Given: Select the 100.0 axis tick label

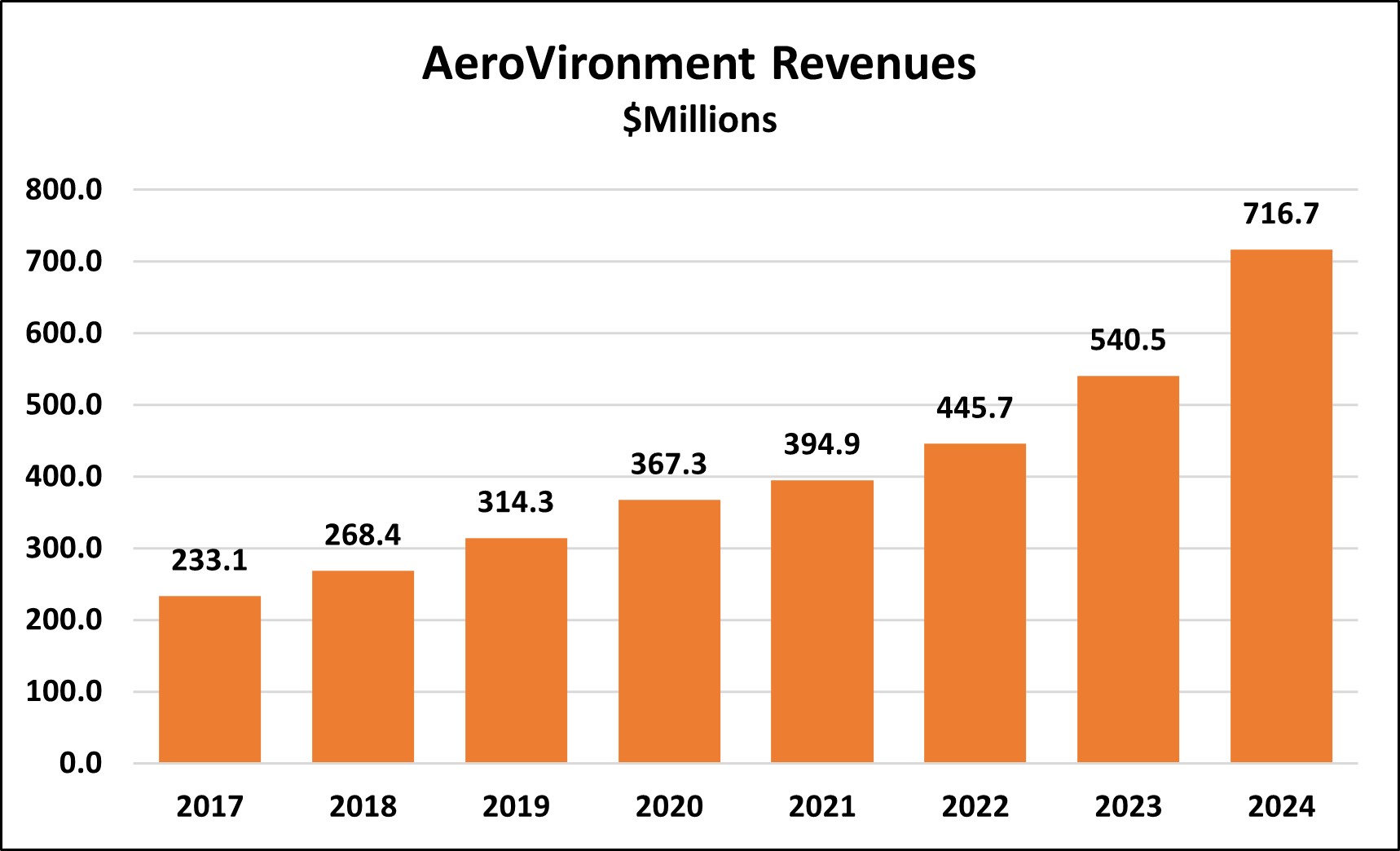Looking at the screenshot, I should pos(64,692).
